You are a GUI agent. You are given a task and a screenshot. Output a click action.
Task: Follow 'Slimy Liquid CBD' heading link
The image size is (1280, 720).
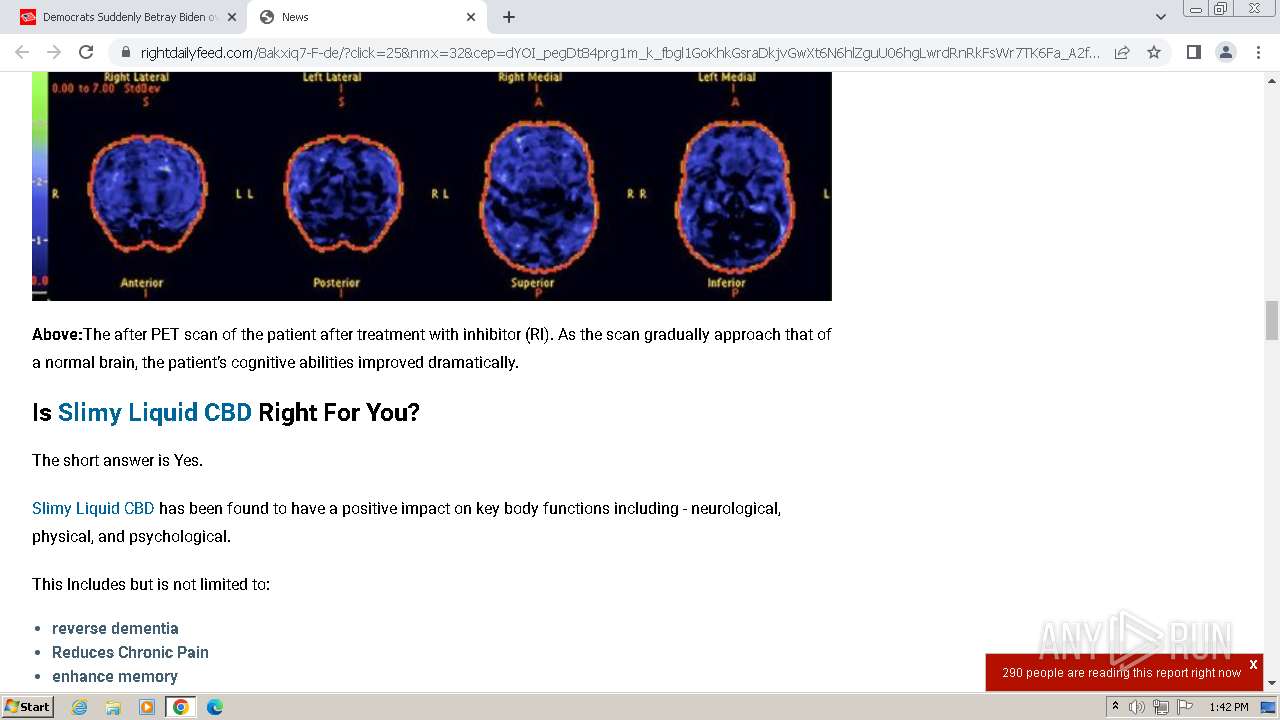click(x=155, y=412)
